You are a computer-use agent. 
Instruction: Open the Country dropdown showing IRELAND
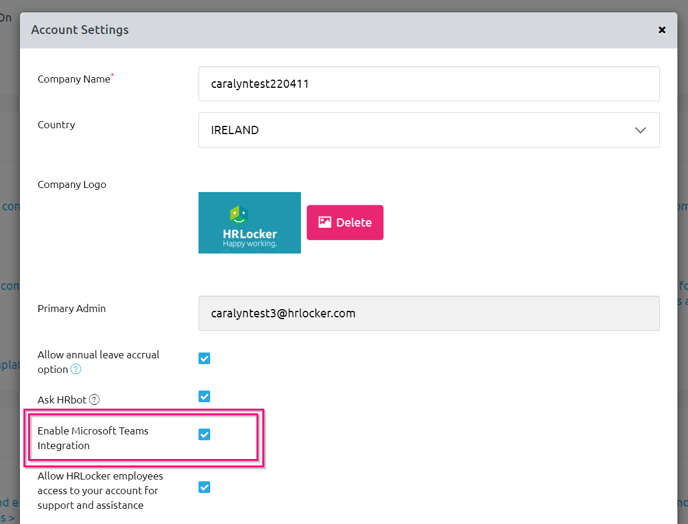click(428, 130)
